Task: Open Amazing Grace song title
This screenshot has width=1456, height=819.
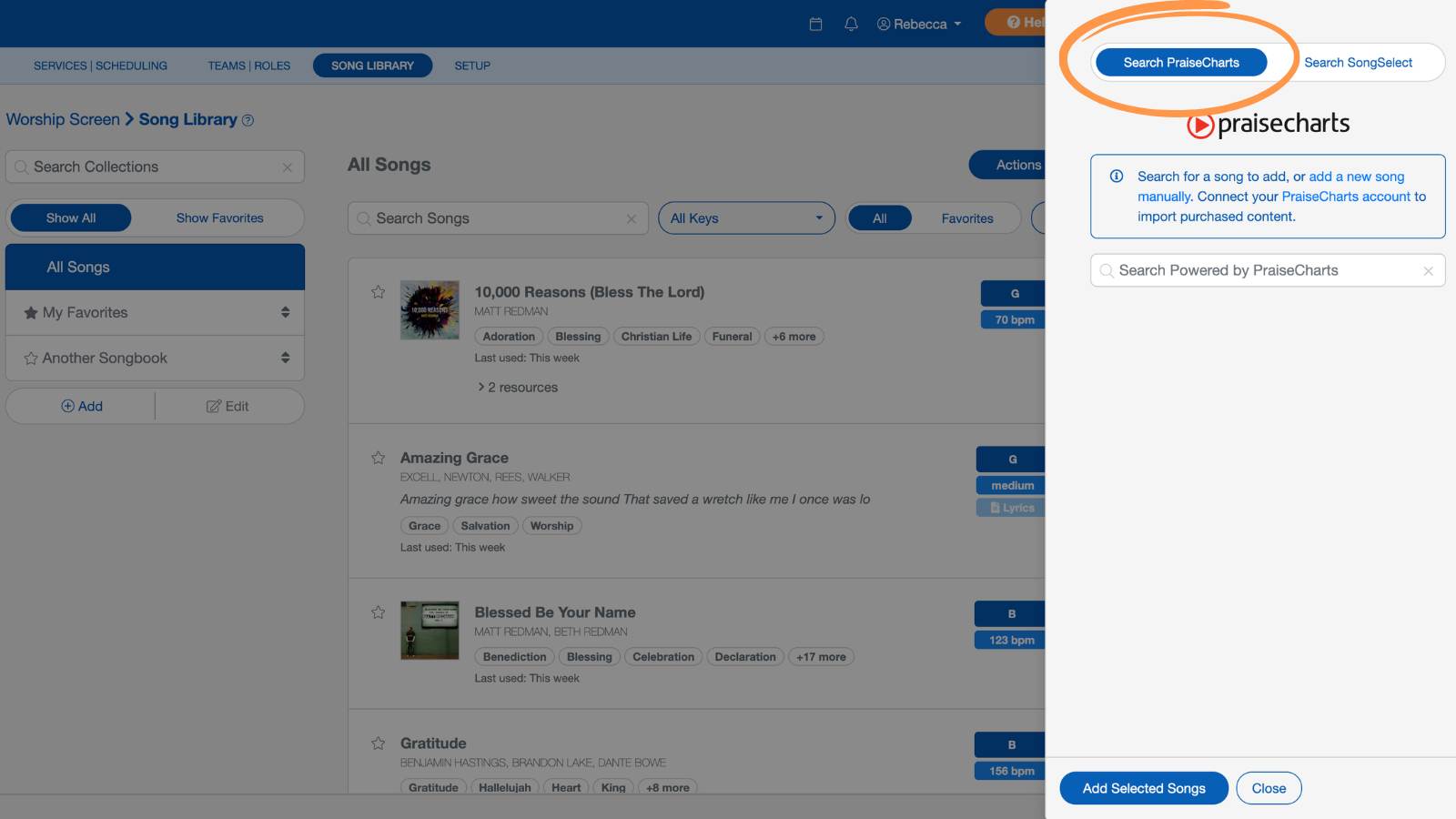Action: pos(454,458)
